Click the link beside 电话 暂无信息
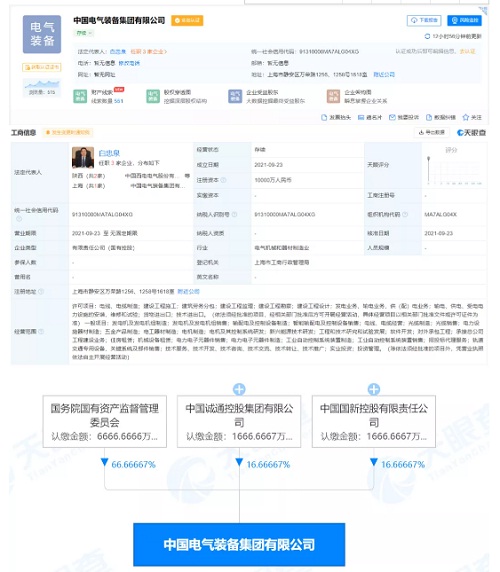 (129, 63)
